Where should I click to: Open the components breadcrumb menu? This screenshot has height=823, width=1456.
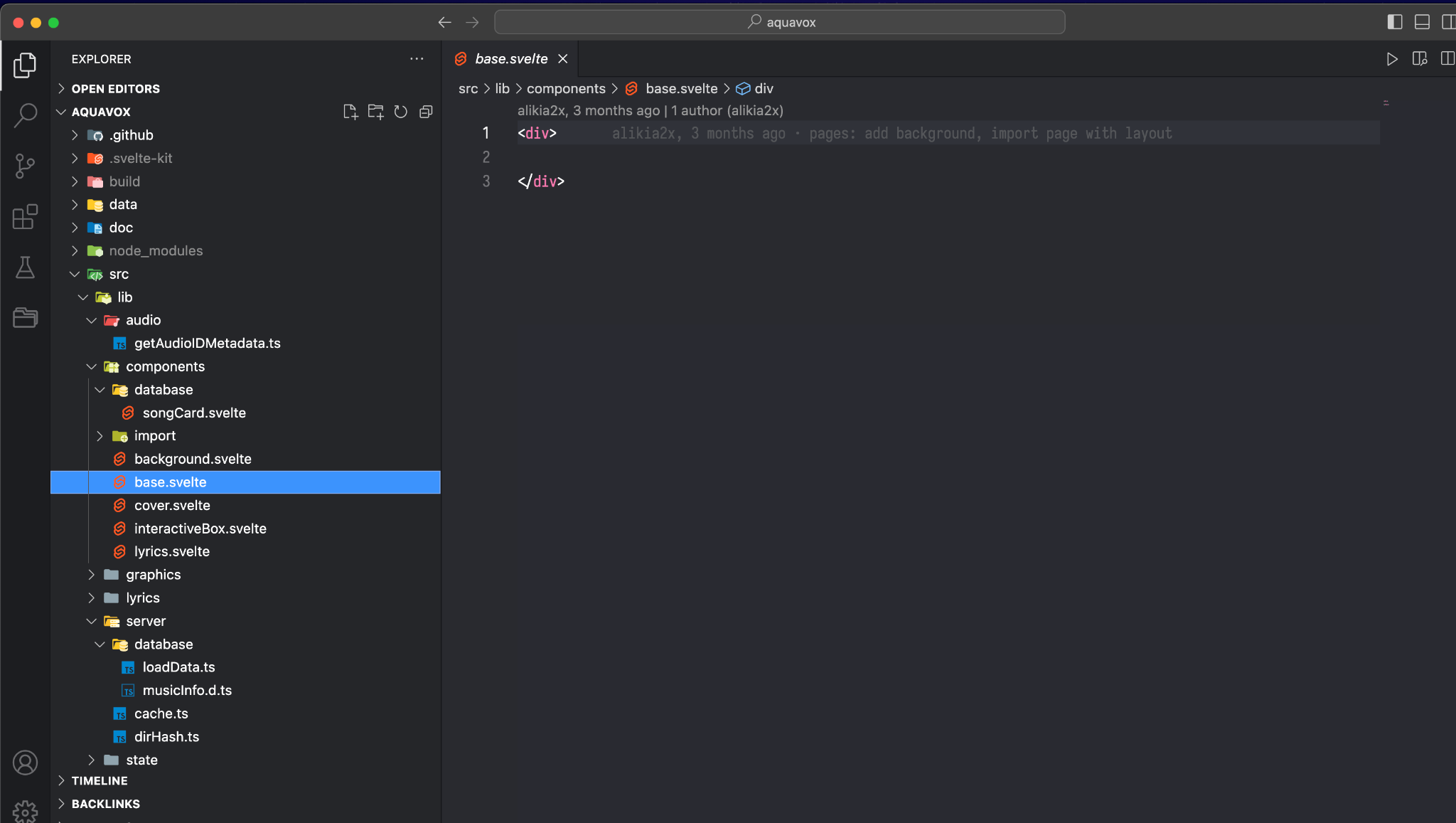565,88
